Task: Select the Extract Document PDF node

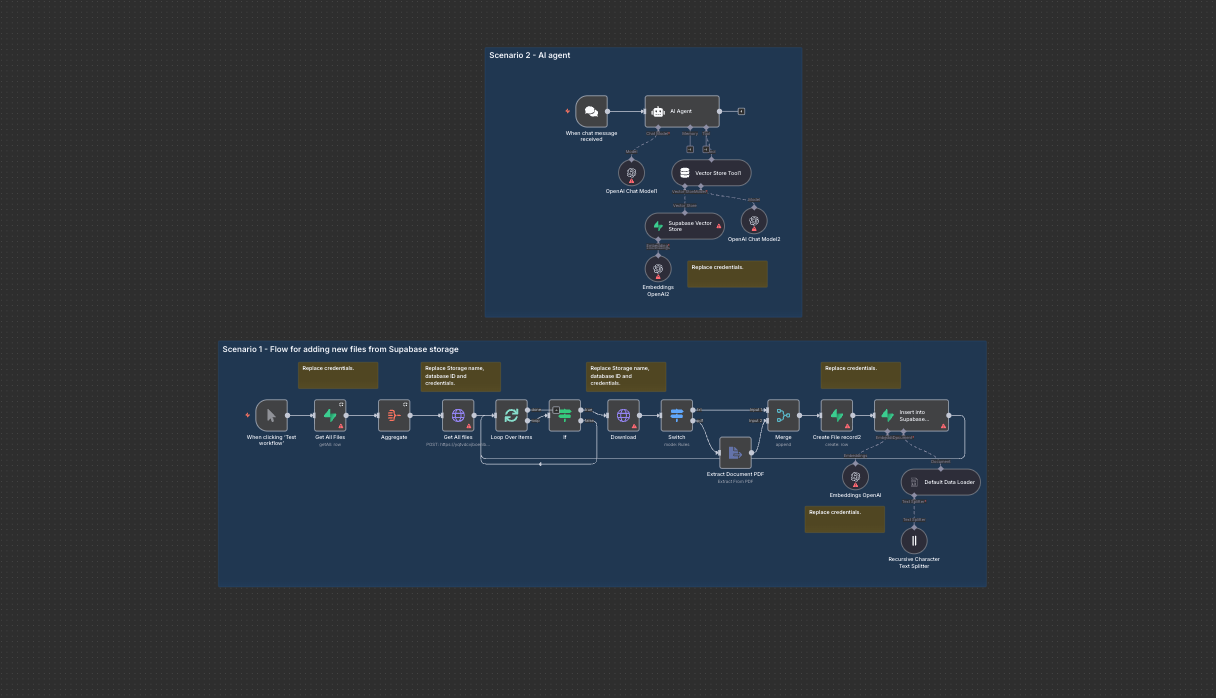Action: pos(735,453)
